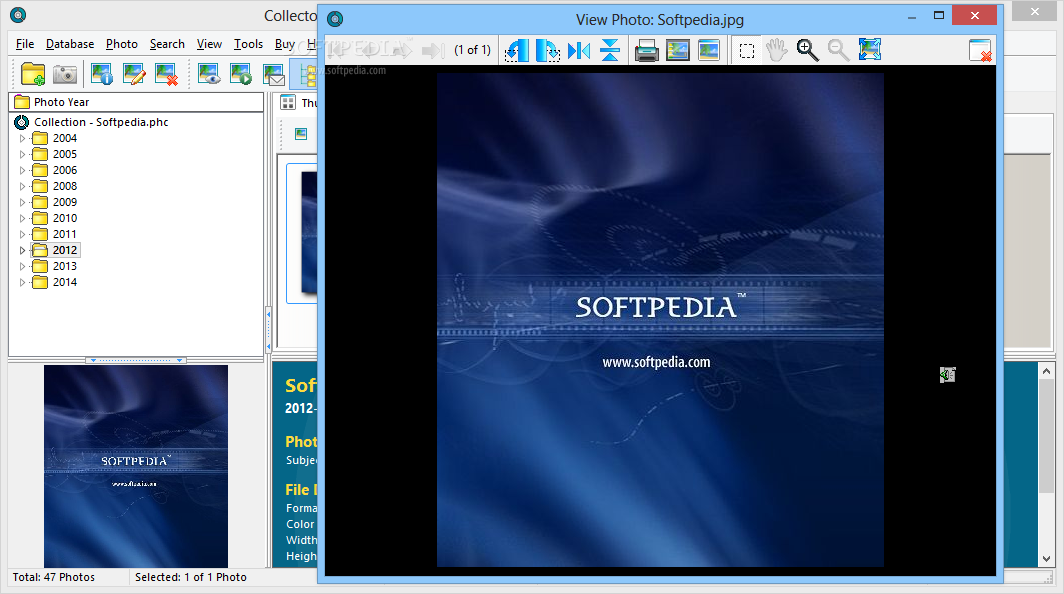This screenshot has height=594, width=1064.
Task: Expand the 2008 folder
Action: tap(22, 187)
